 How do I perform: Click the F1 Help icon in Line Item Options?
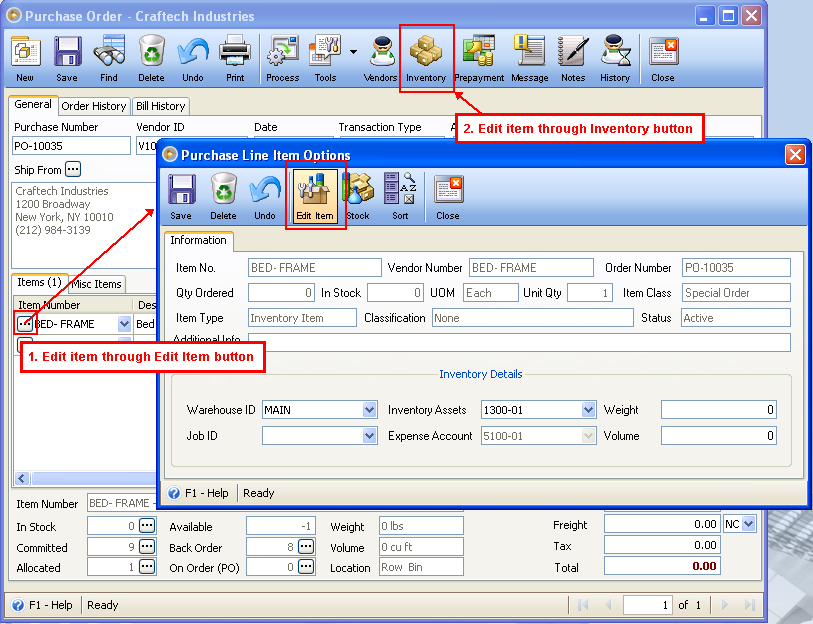174,493
